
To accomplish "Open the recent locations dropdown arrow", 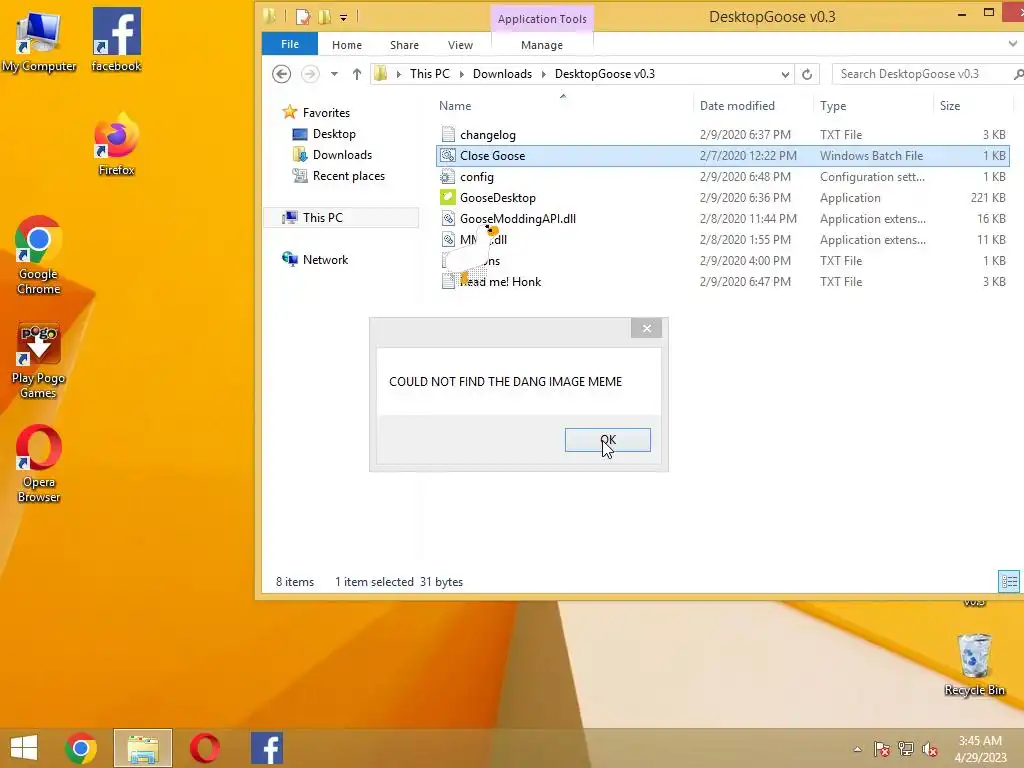I will point(334,74).
